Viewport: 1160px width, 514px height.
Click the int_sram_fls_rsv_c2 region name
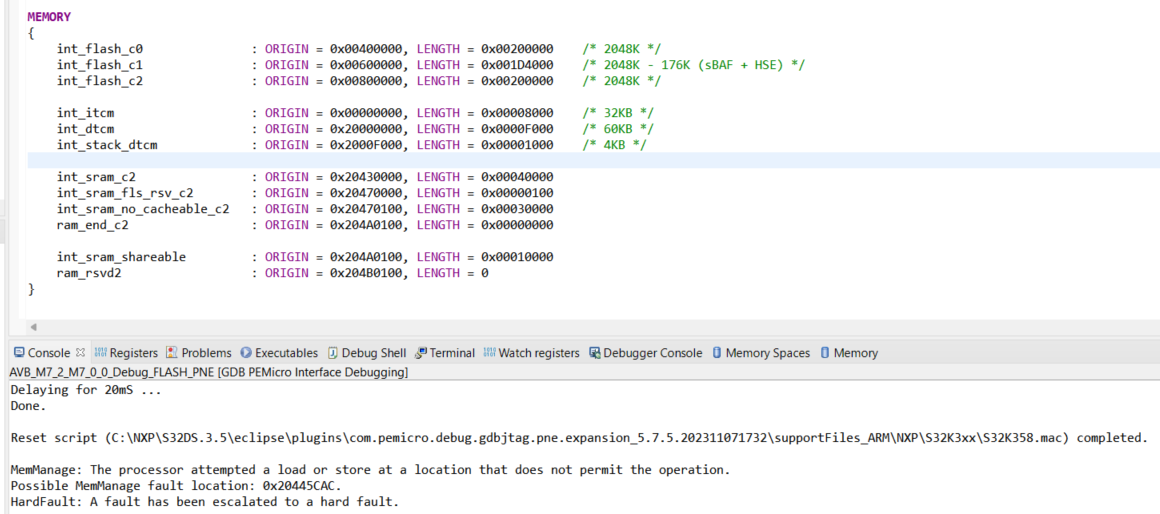coord(126,193)
